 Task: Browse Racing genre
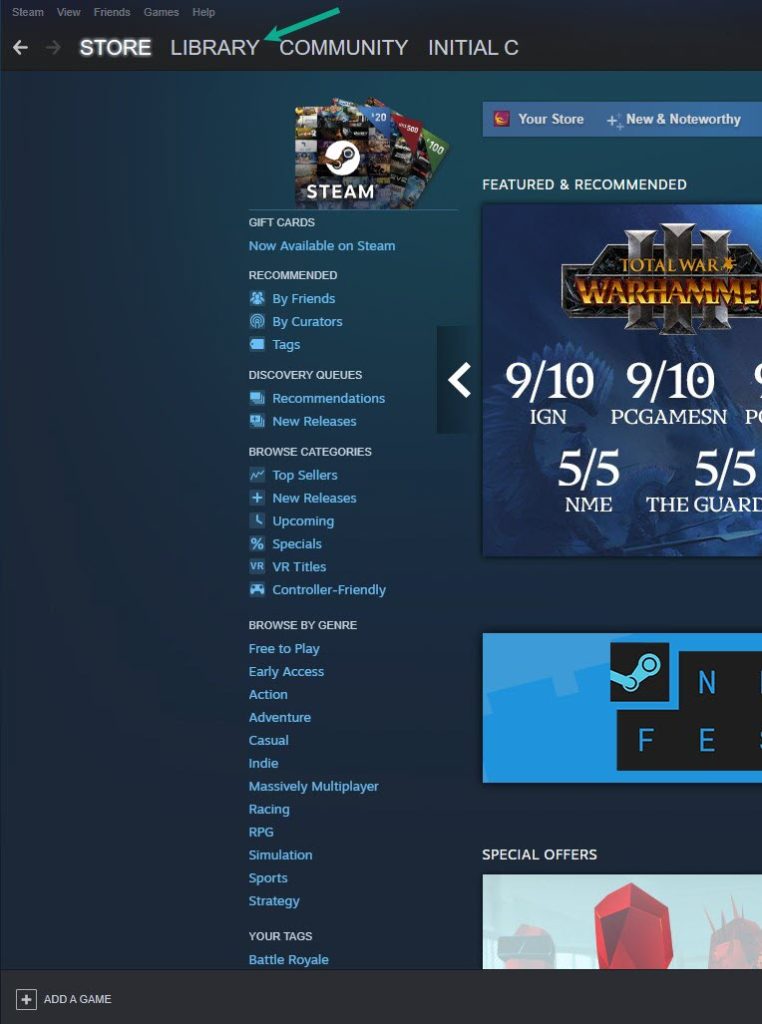[269, 809]
